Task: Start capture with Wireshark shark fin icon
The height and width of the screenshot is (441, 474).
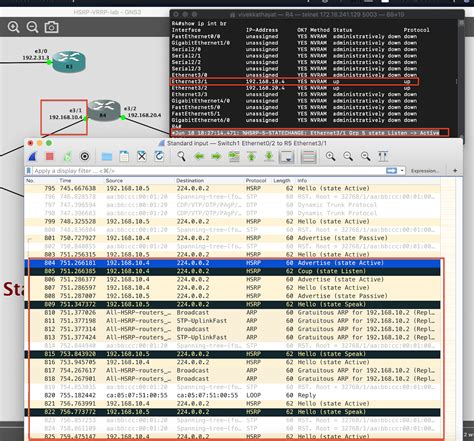Action: (x=33, y=156)
